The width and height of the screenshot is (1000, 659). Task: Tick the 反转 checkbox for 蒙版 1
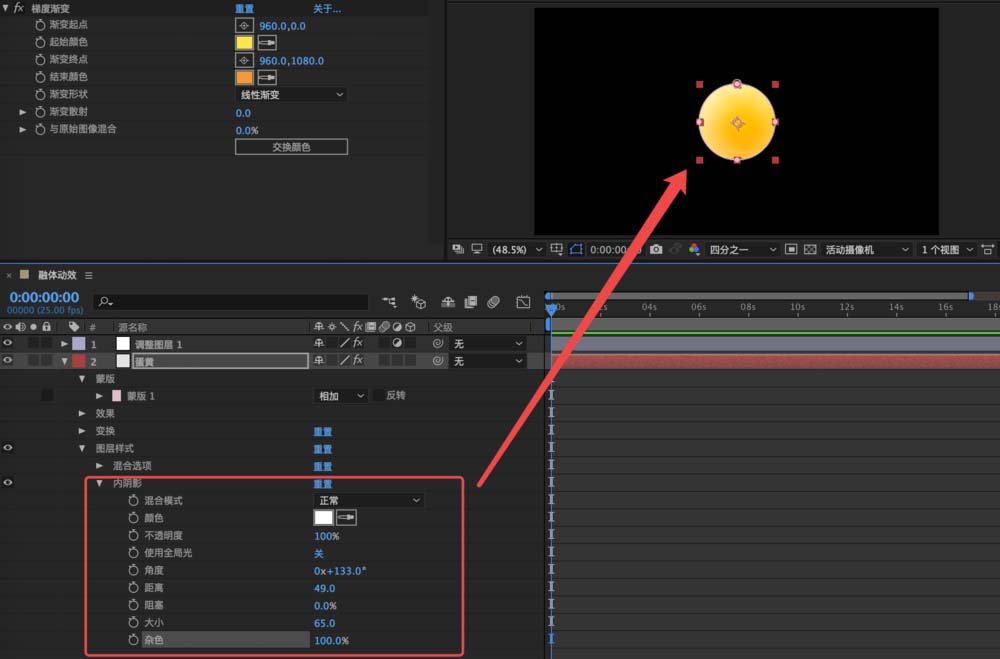click(378, 396)
